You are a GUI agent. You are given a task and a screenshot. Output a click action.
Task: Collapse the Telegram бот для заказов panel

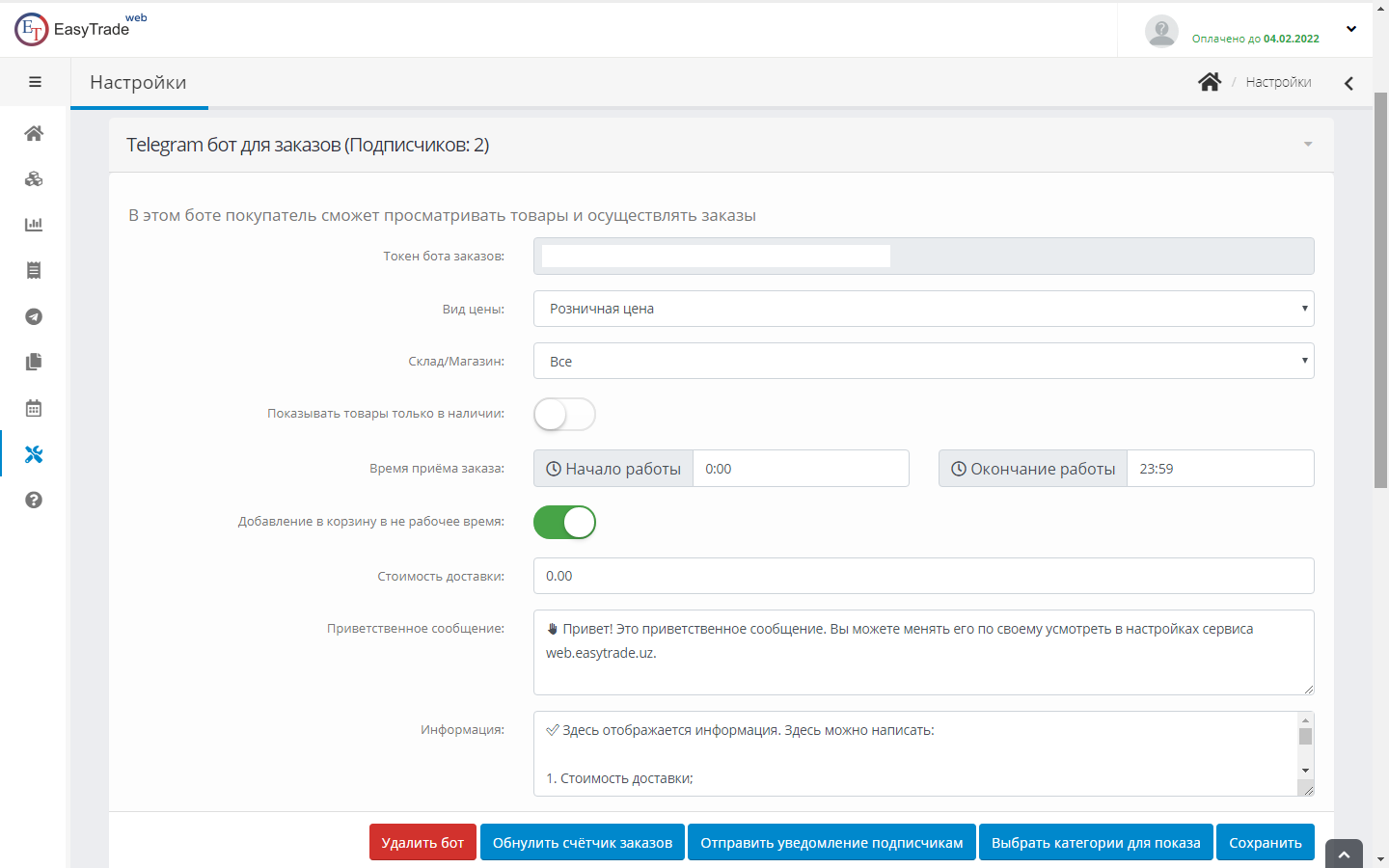[x=1308, y=145]
